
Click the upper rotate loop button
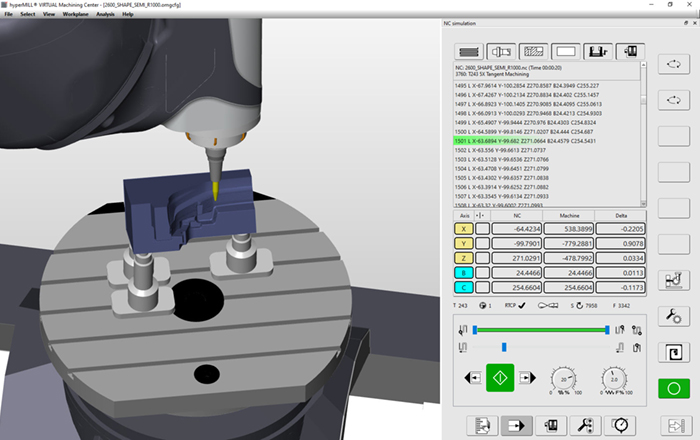(x=674, y=65)
